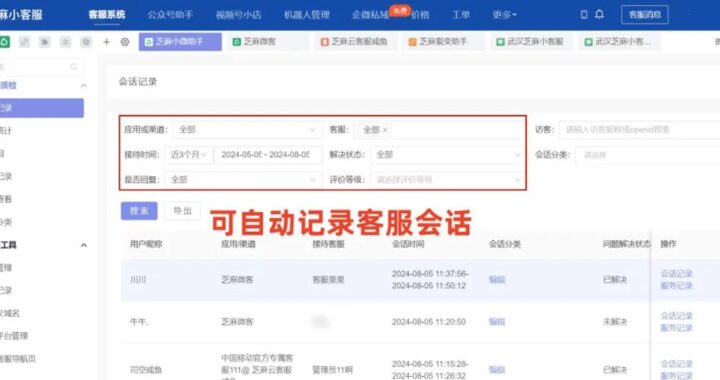Click the 未解决 status cell
Screen dimensions: 720x380
[x=615, y=322]
